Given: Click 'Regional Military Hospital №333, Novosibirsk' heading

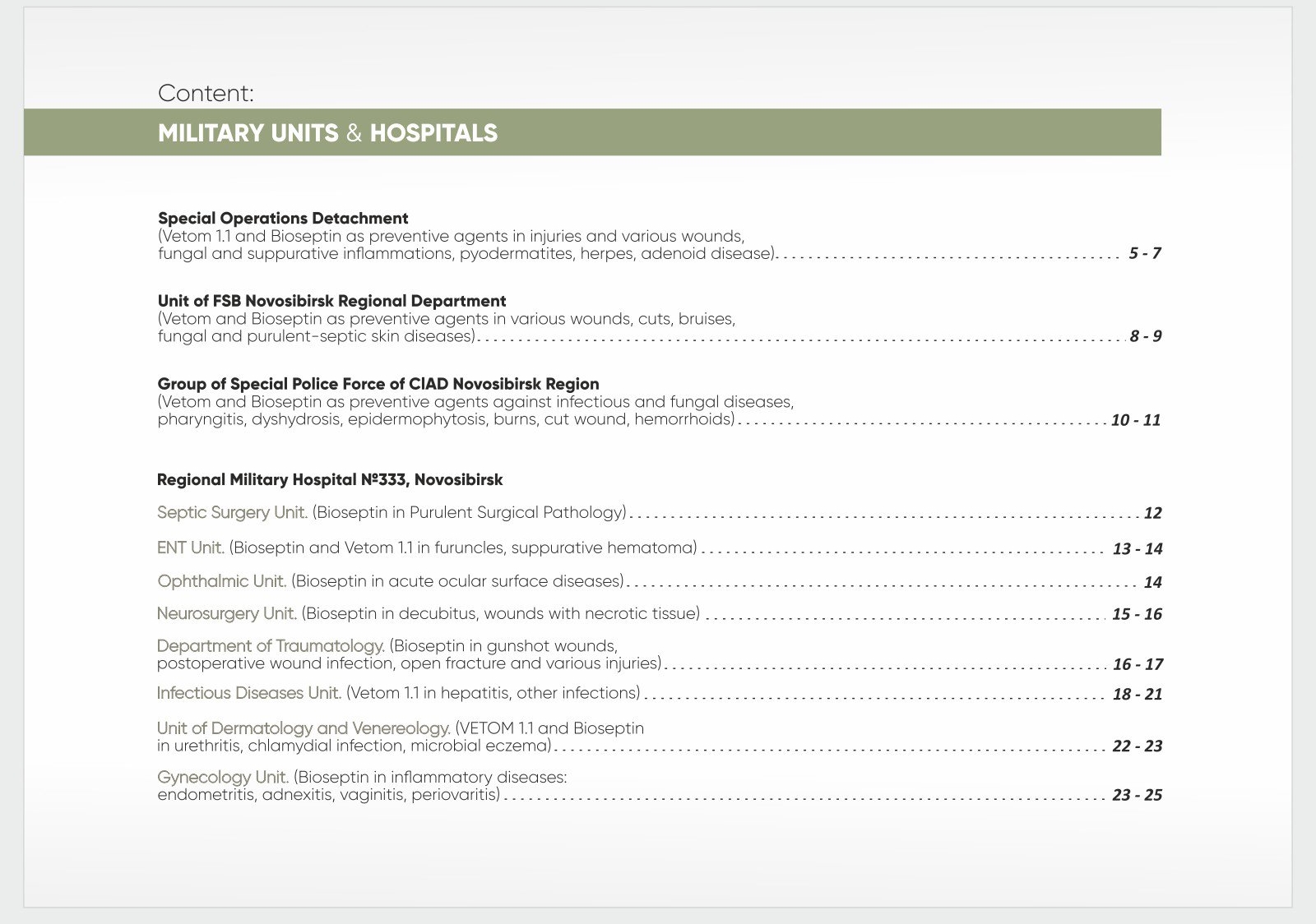Looking at the screenshot, I should click(330, 479).
